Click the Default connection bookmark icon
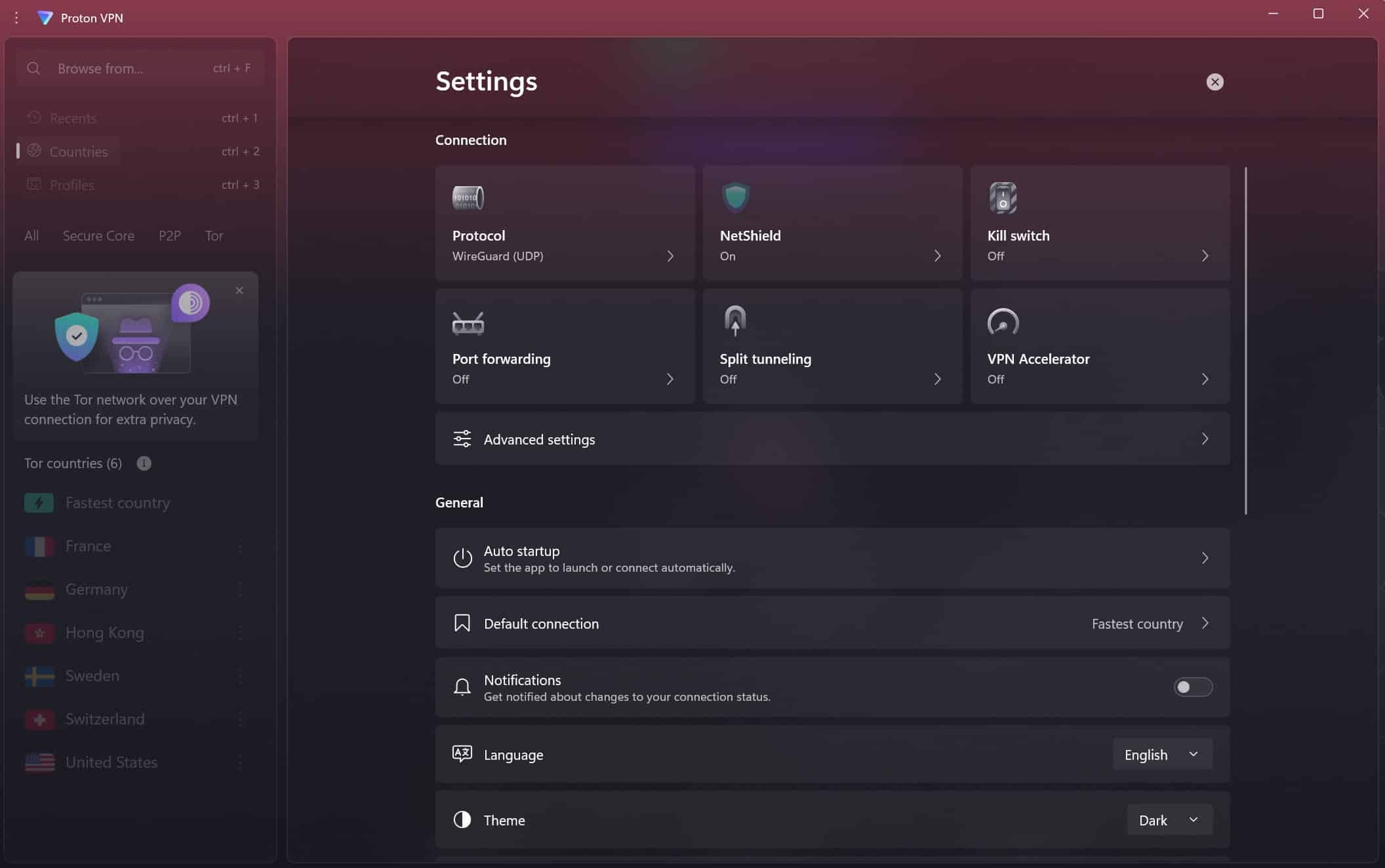Viewport: 1385px width, 868px height. pyautogui.click(x=462, y=623)
